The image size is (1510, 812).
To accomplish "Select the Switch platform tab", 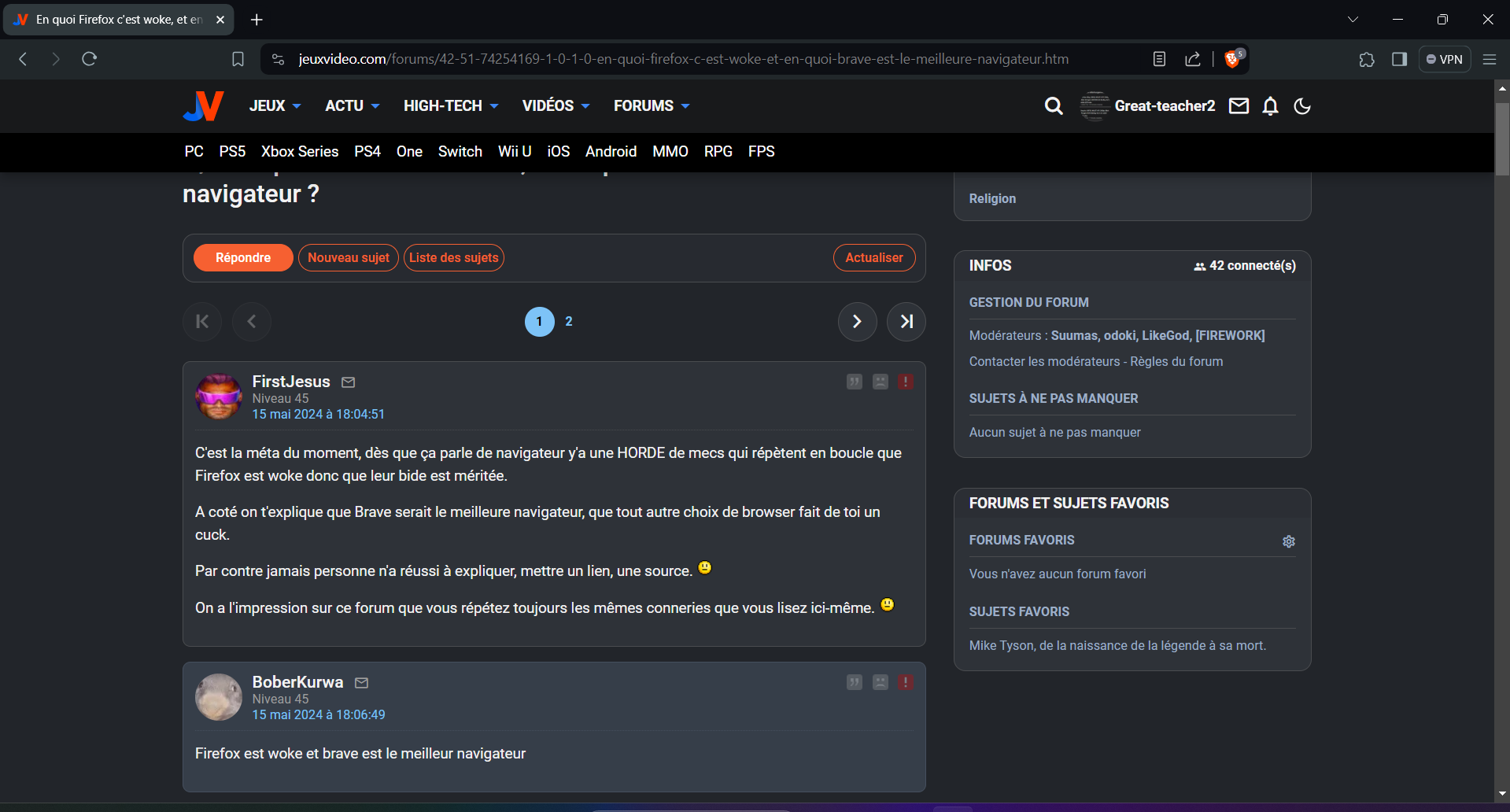I will pyautogui.click(x=460, y=151).
